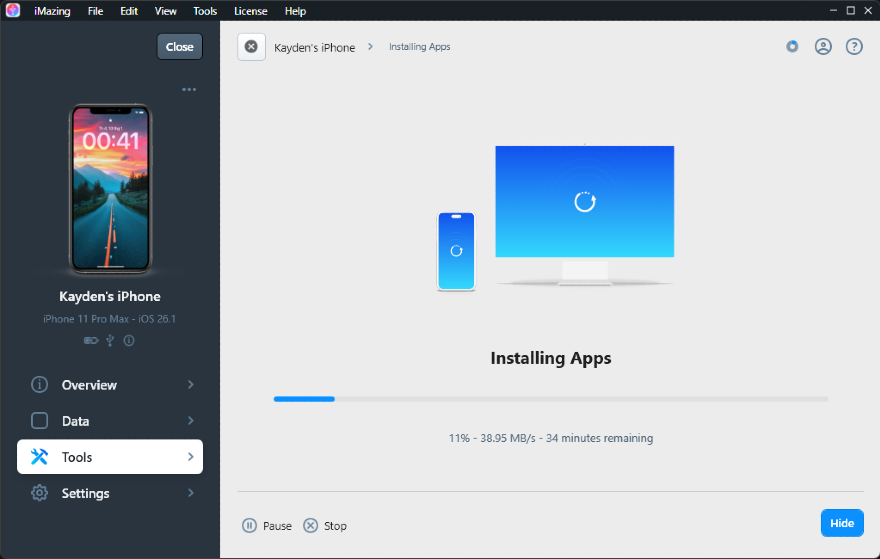Open the user account icon
This screenshot has height=559, width=880.
tap(823, 47)
